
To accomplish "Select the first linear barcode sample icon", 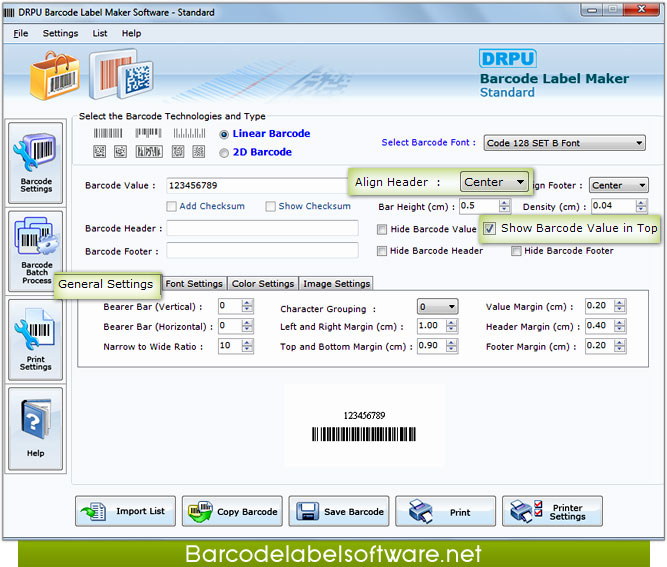I will pos(108,134).
